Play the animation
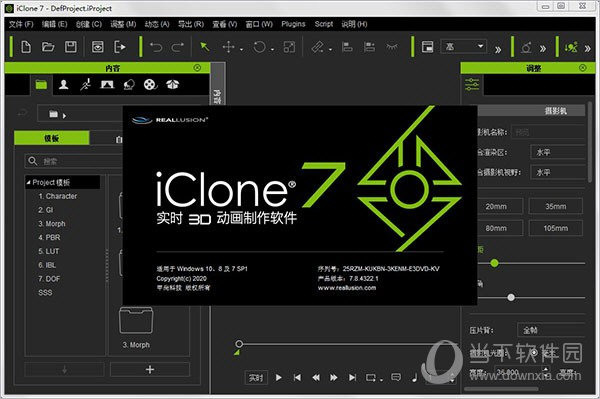 pos(279,378)
